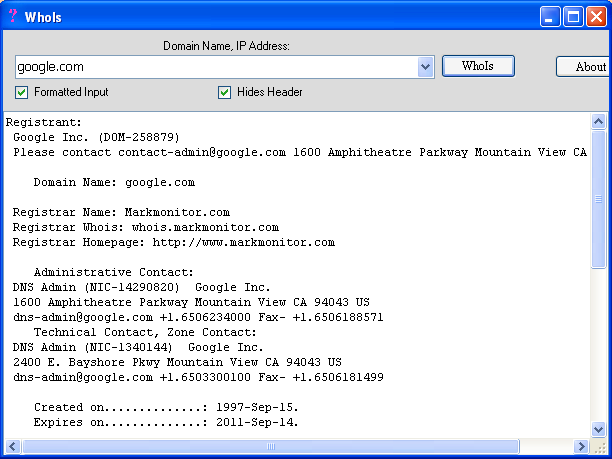Click the line with Fax +1.6506181499
Viewport: 612px width, 459px height.
[198, 377]
